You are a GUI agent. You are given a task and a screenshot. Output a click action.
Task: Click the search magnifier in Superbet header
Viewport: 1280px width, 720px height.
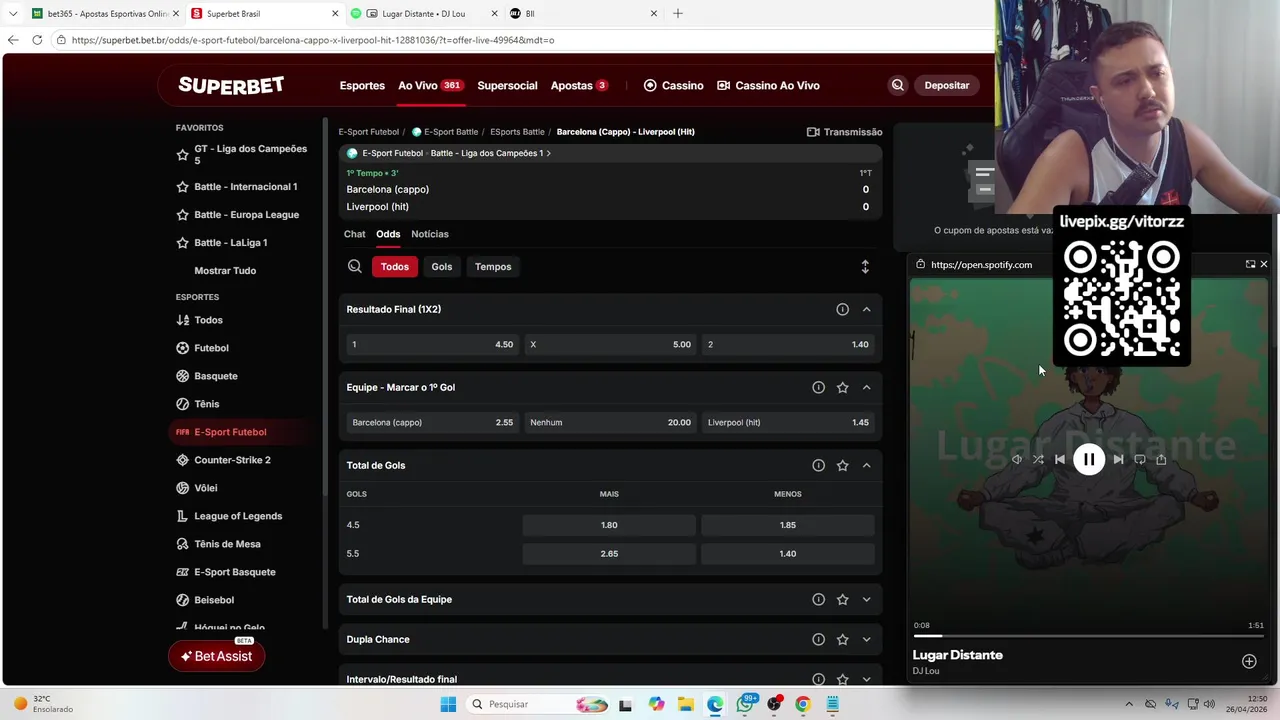click(x=897, y=85)
